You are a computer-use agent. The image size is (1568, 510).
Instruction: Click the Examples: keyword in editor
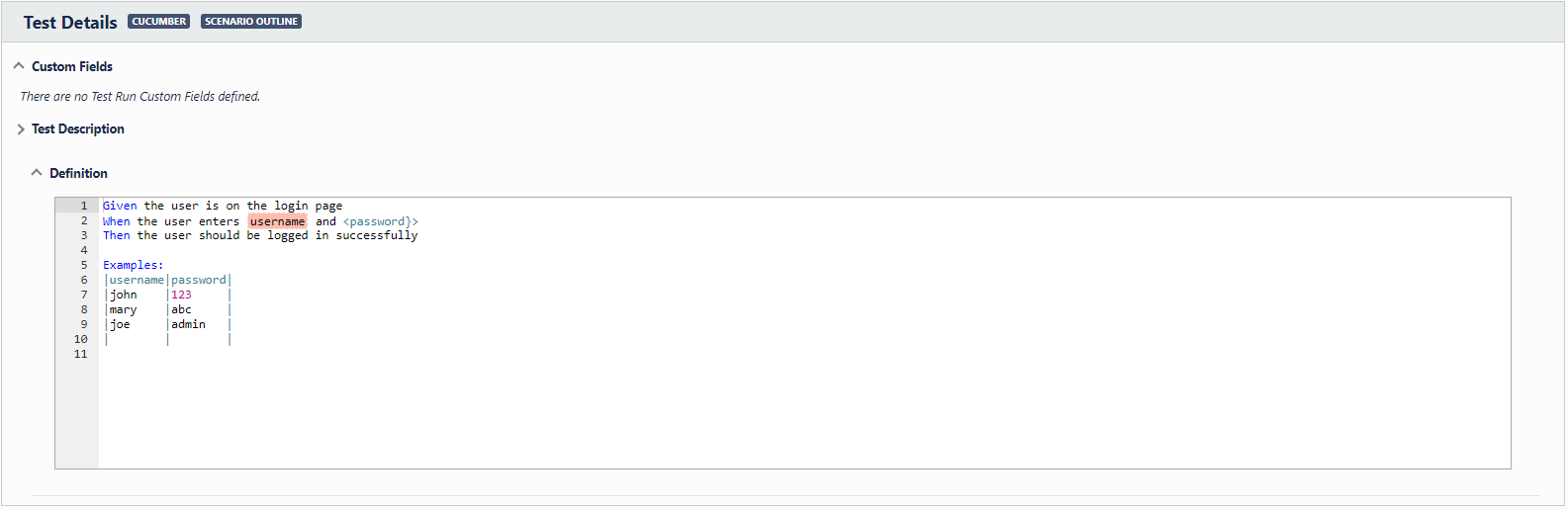coord(134,265)
